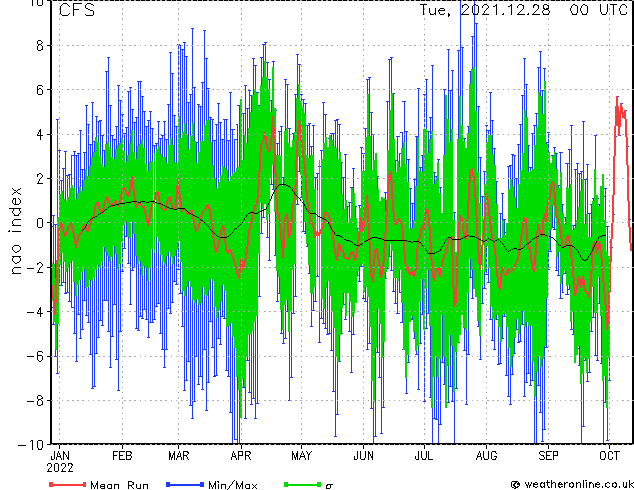Click the y-axis value 2
The image size is (634, 490).
(40, 179)
